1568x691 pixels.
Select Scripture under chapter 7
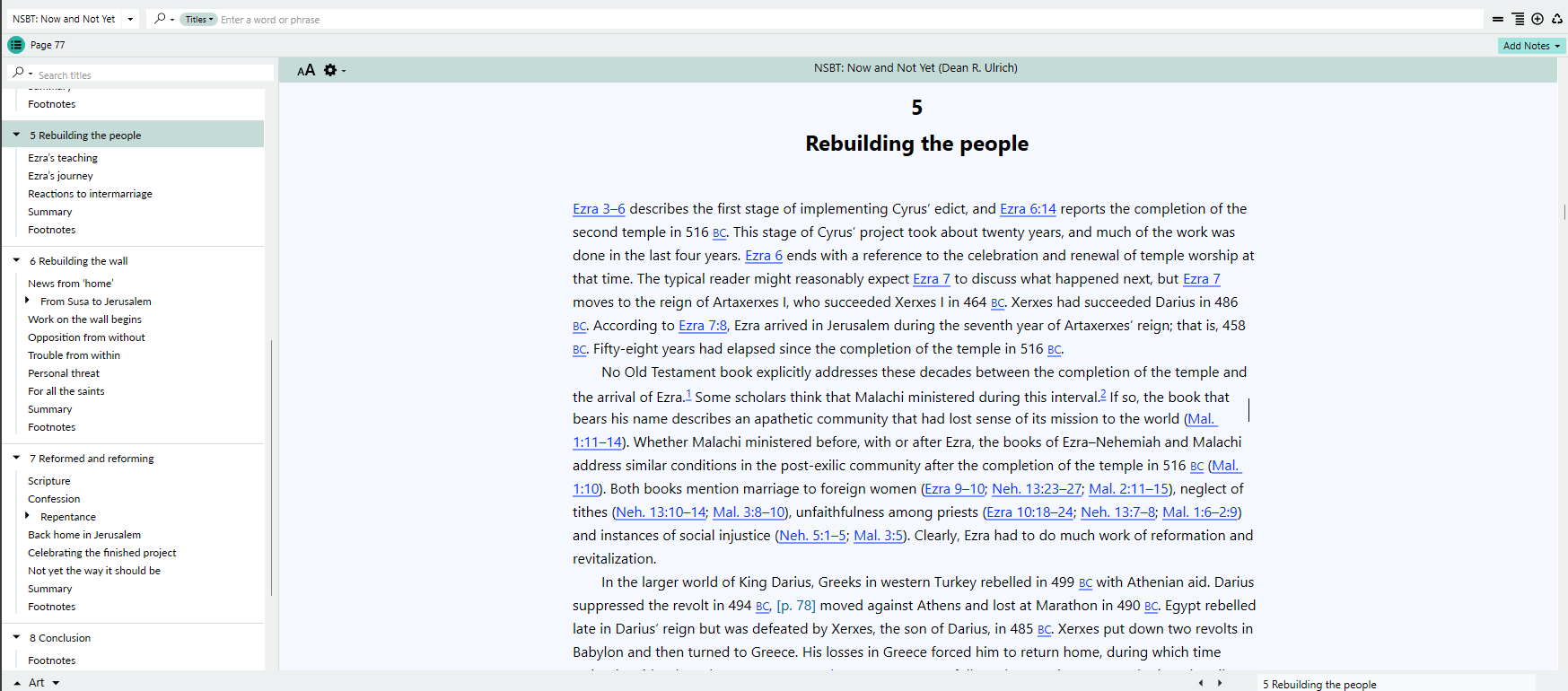coord(48,481)
